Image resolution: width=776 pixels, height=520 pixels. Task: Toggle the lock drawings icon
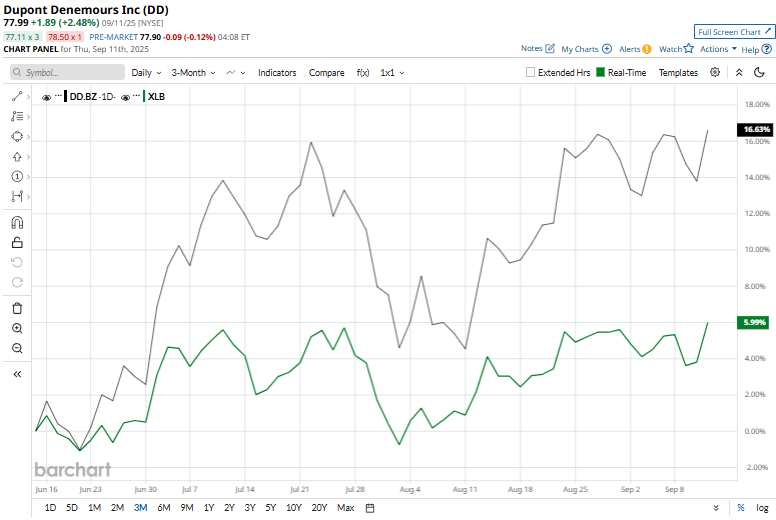tap(17, 242)
